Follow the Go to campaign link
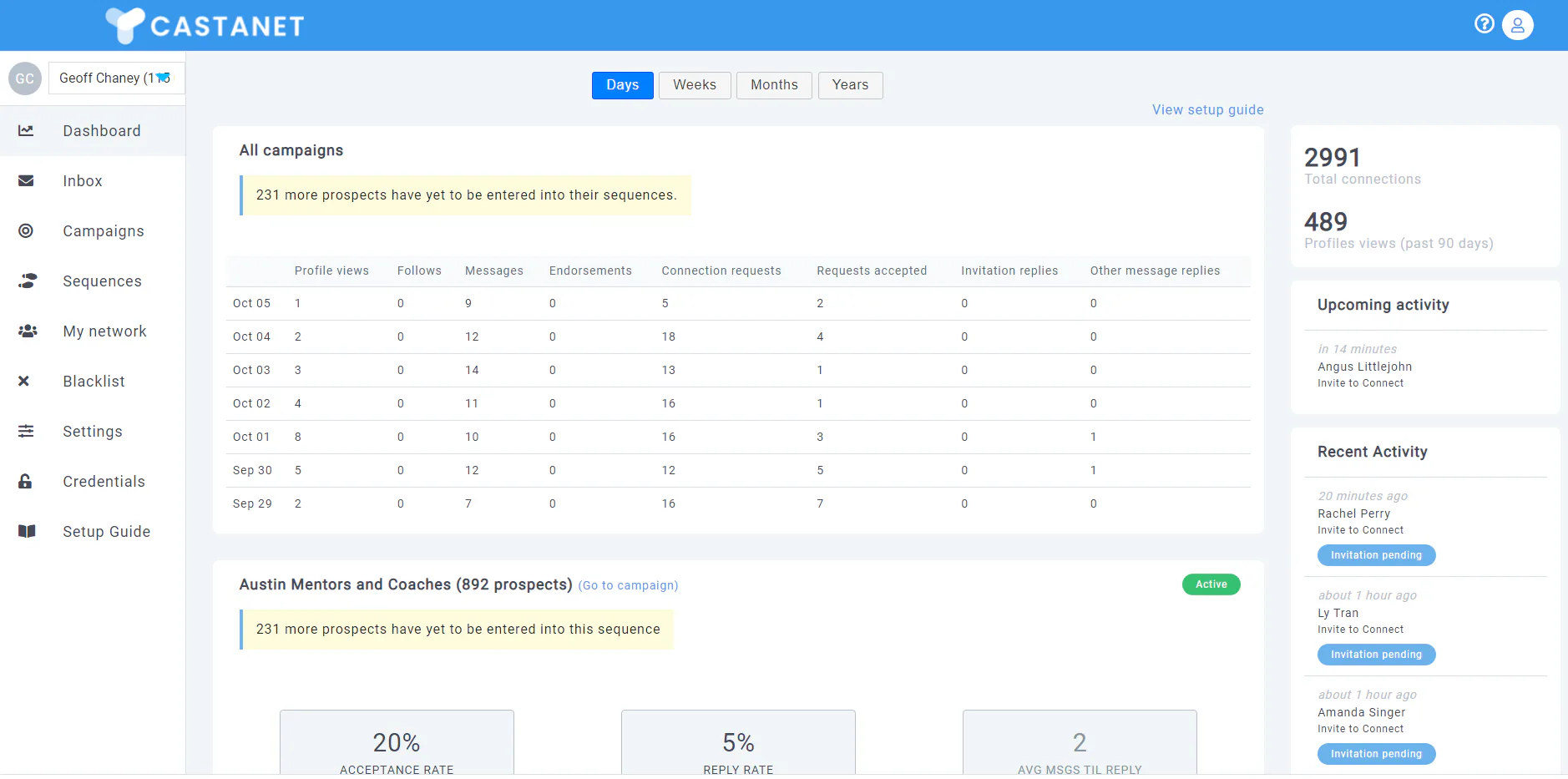The width and height of the screenshot is (1568, 779). point(628,585)
